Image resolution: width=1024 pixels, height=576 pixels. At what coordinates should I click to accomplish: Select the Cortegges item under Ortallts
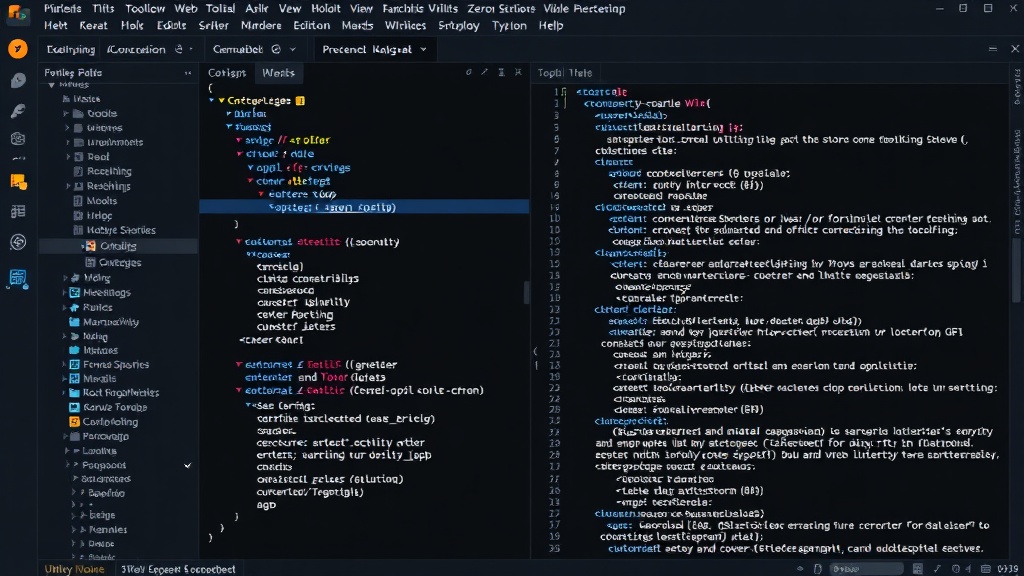(120, 262)
